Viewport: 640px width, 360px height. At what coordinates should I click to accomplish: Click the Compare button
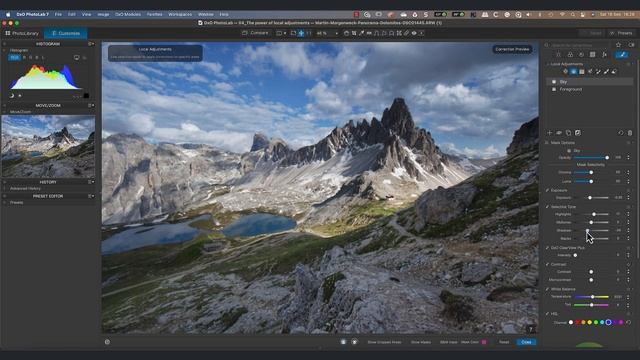click(x=255, y=33)
